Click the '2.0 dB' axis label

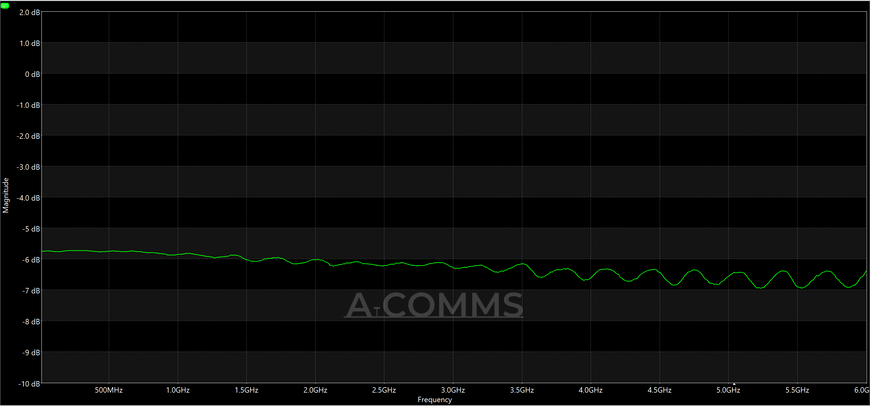29,12
